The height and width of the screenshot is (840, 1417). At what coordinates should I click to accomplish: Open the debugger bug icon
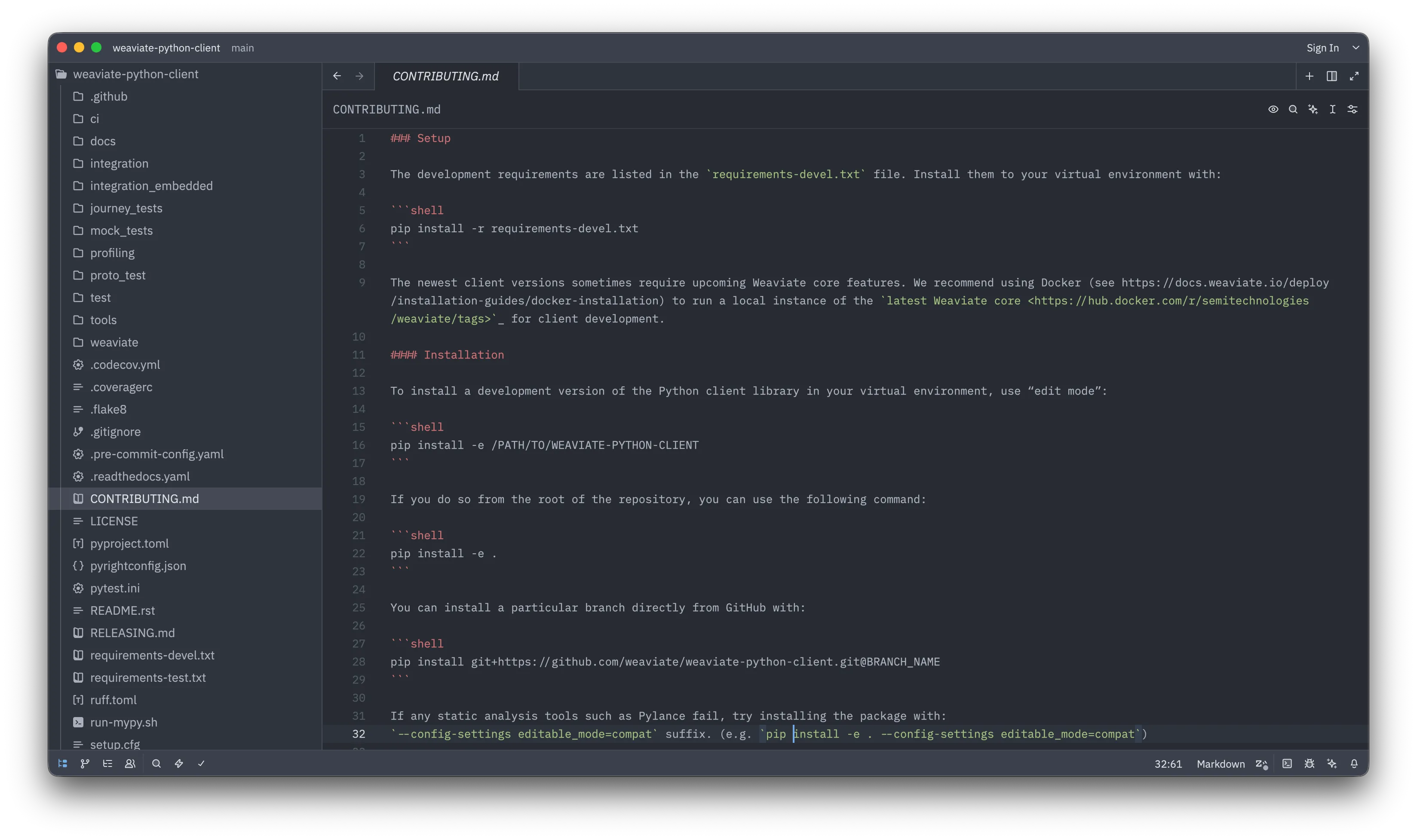1310,763
